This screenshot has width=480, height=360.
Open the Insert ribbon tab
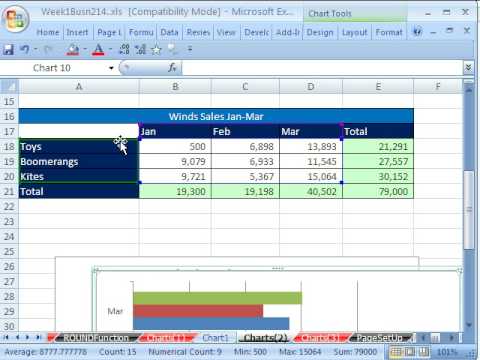tap(77, 32)
